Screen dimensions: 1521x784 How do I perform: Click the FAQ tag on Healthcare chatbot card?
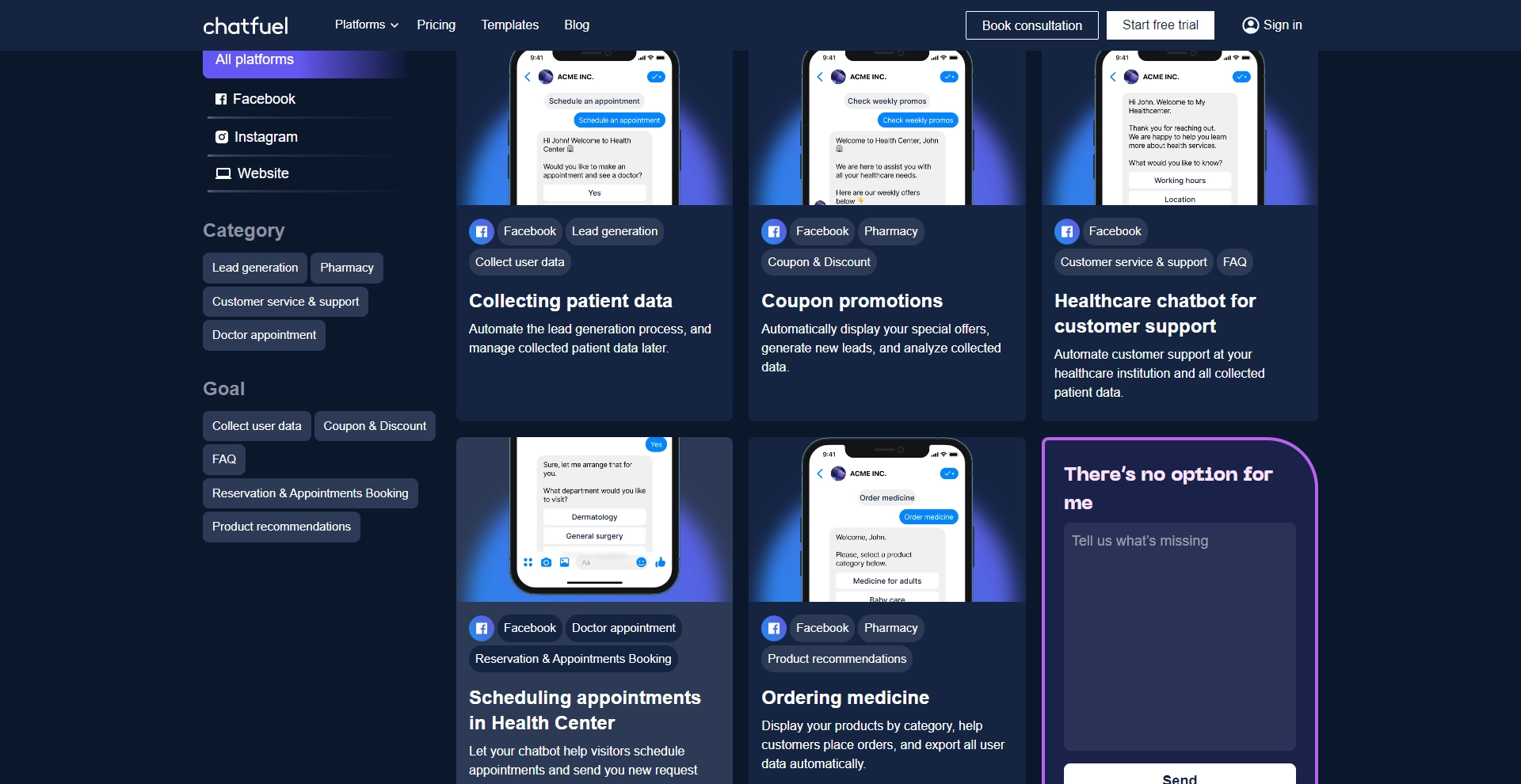pos(1234,262)
